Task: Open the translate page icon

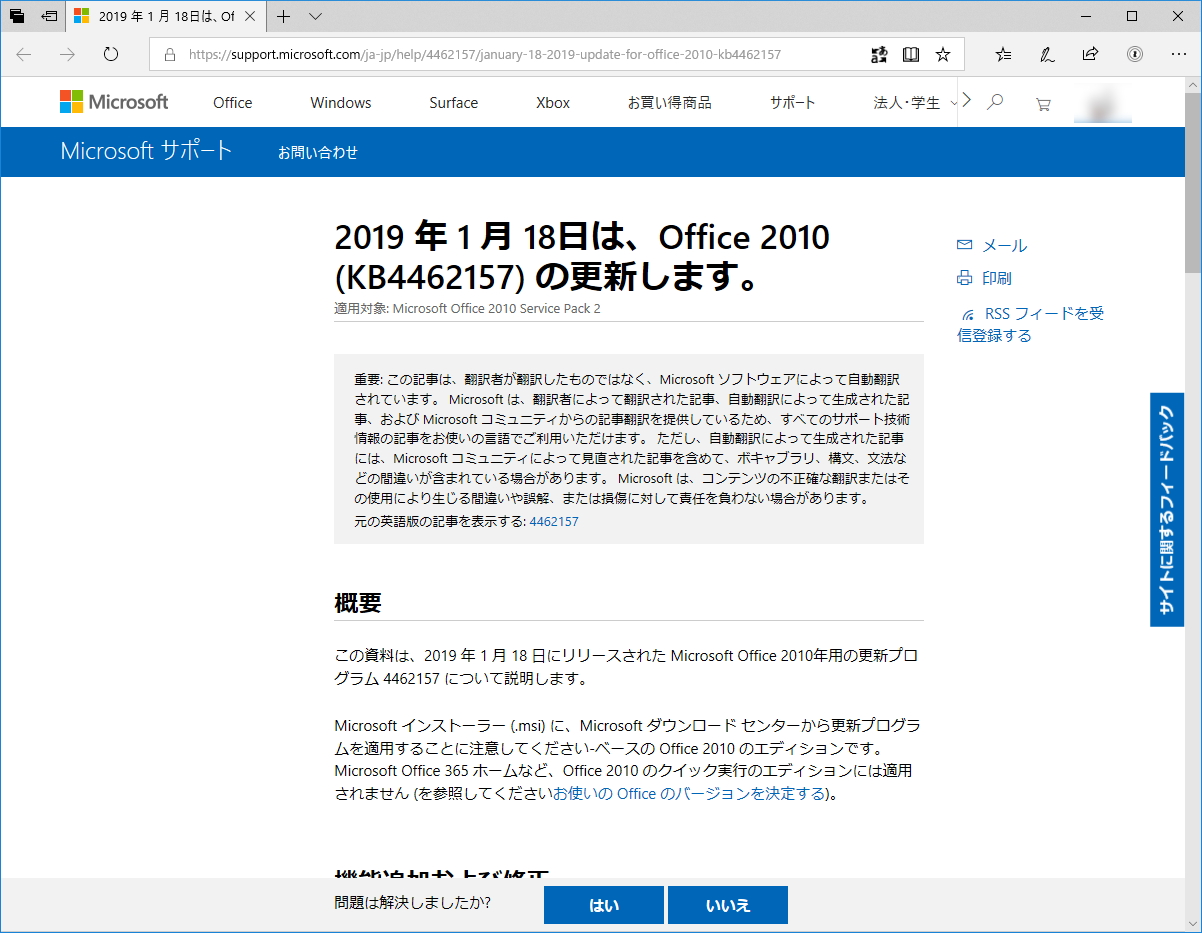Action: 878,54
